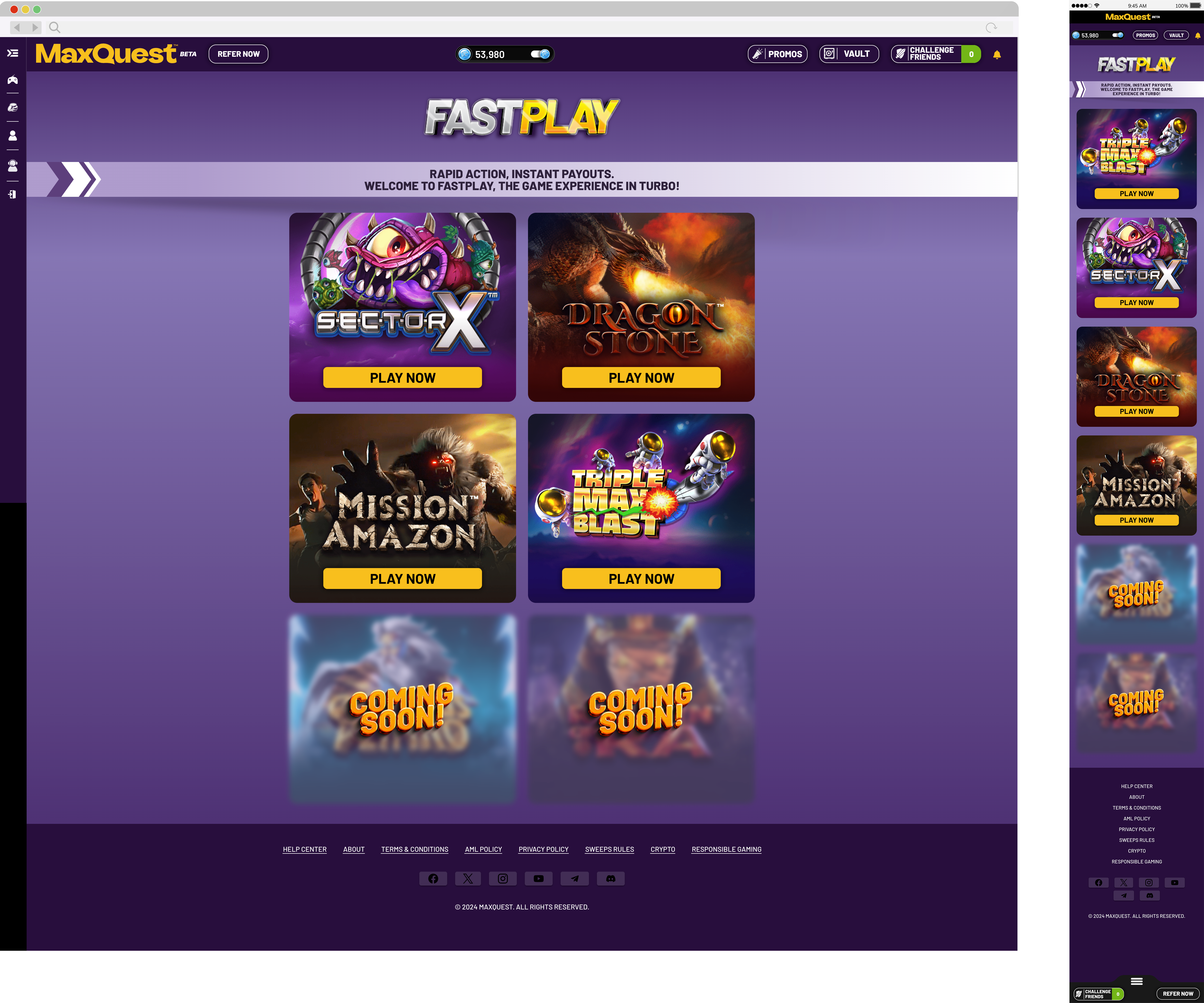Open the Discord footer icon
Image resolution: width=1204 pixels, height=1003 pixels.
point(611,879)
